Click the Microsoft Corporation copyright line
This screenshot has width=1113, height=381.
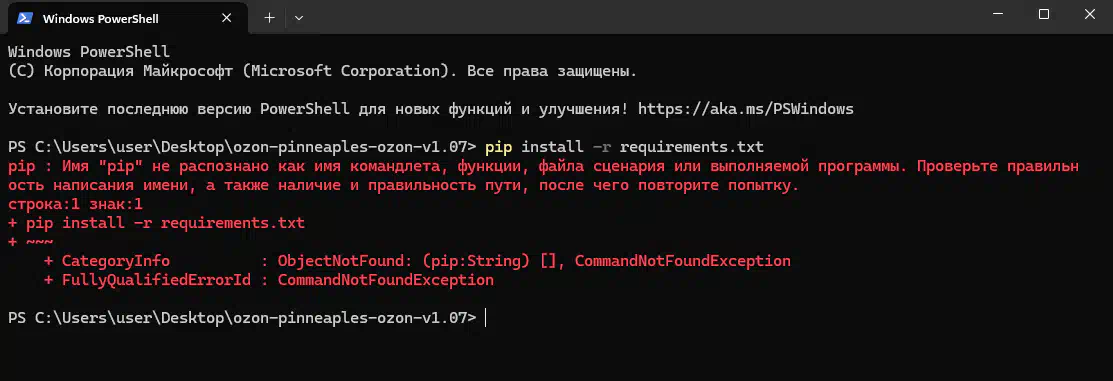click(322, 71)
